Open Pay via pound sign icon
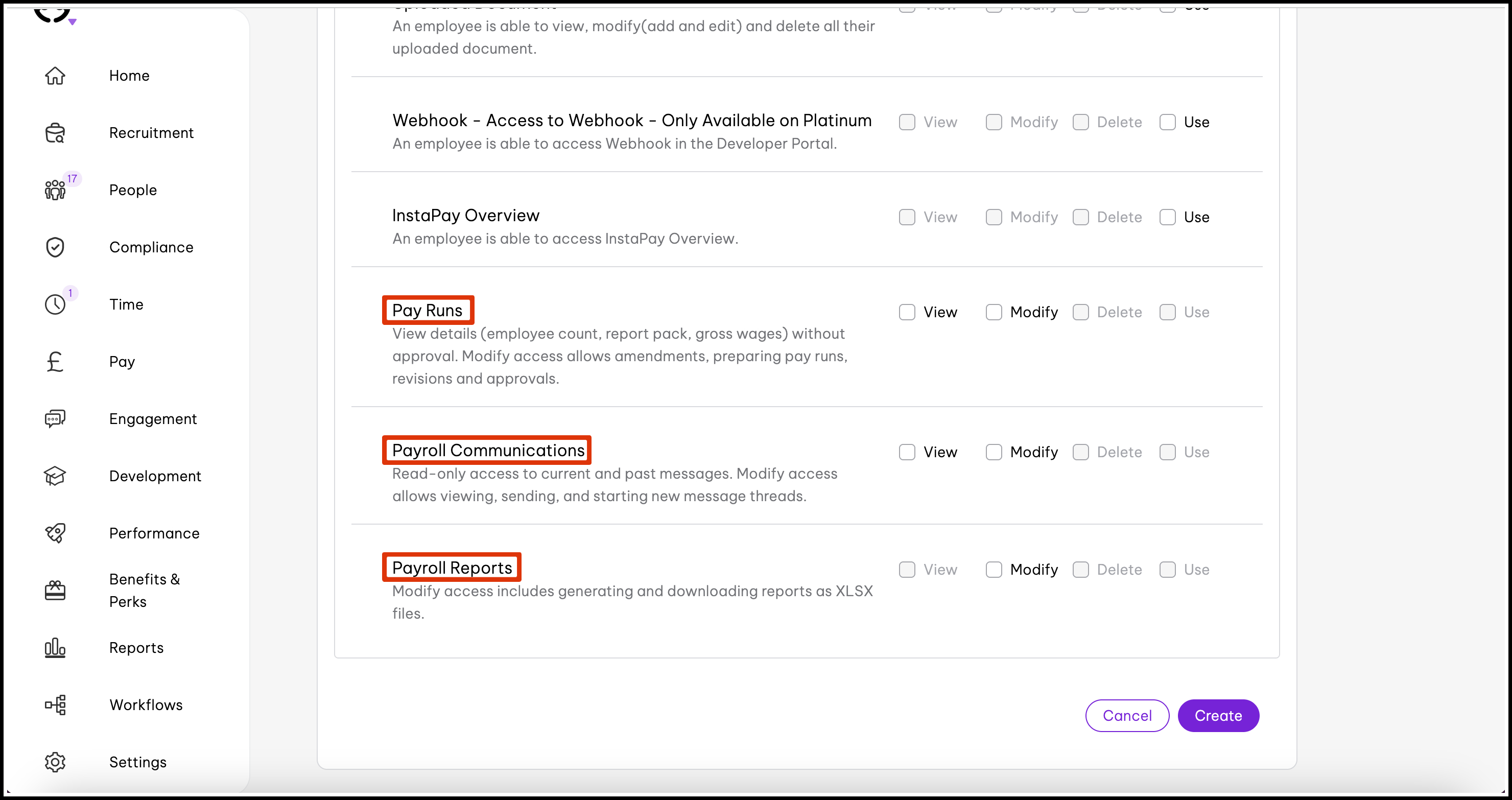The image size is (1512, 800). pyautogui.click(x=55, y=362)
